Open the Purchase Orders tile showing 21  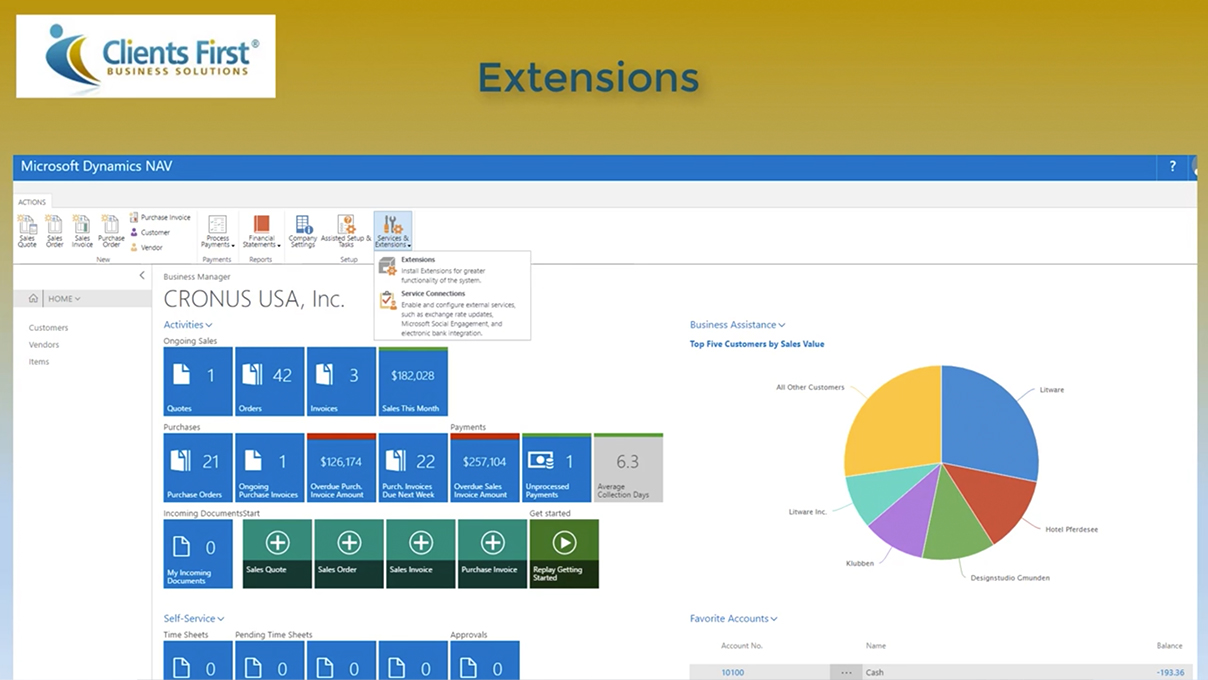[198, 467]
